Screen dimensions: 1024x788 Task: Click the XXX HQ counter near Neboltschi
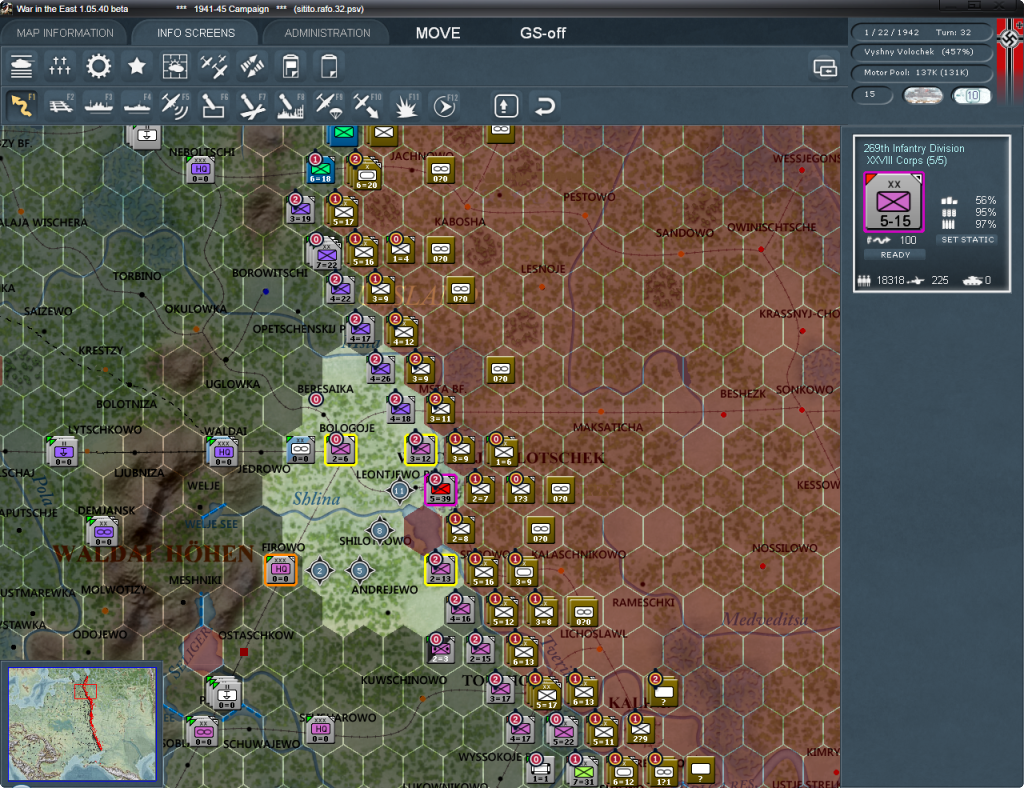[200, 169]
